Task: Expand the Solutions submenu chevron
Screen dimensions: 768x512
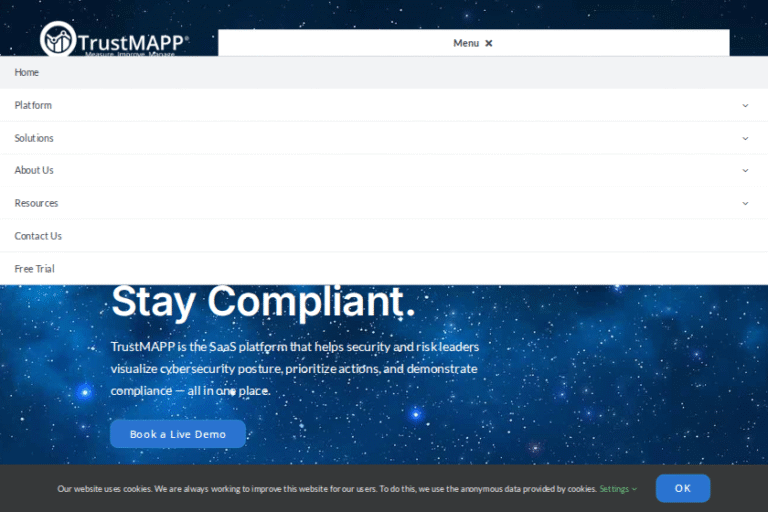Action: 745,138
